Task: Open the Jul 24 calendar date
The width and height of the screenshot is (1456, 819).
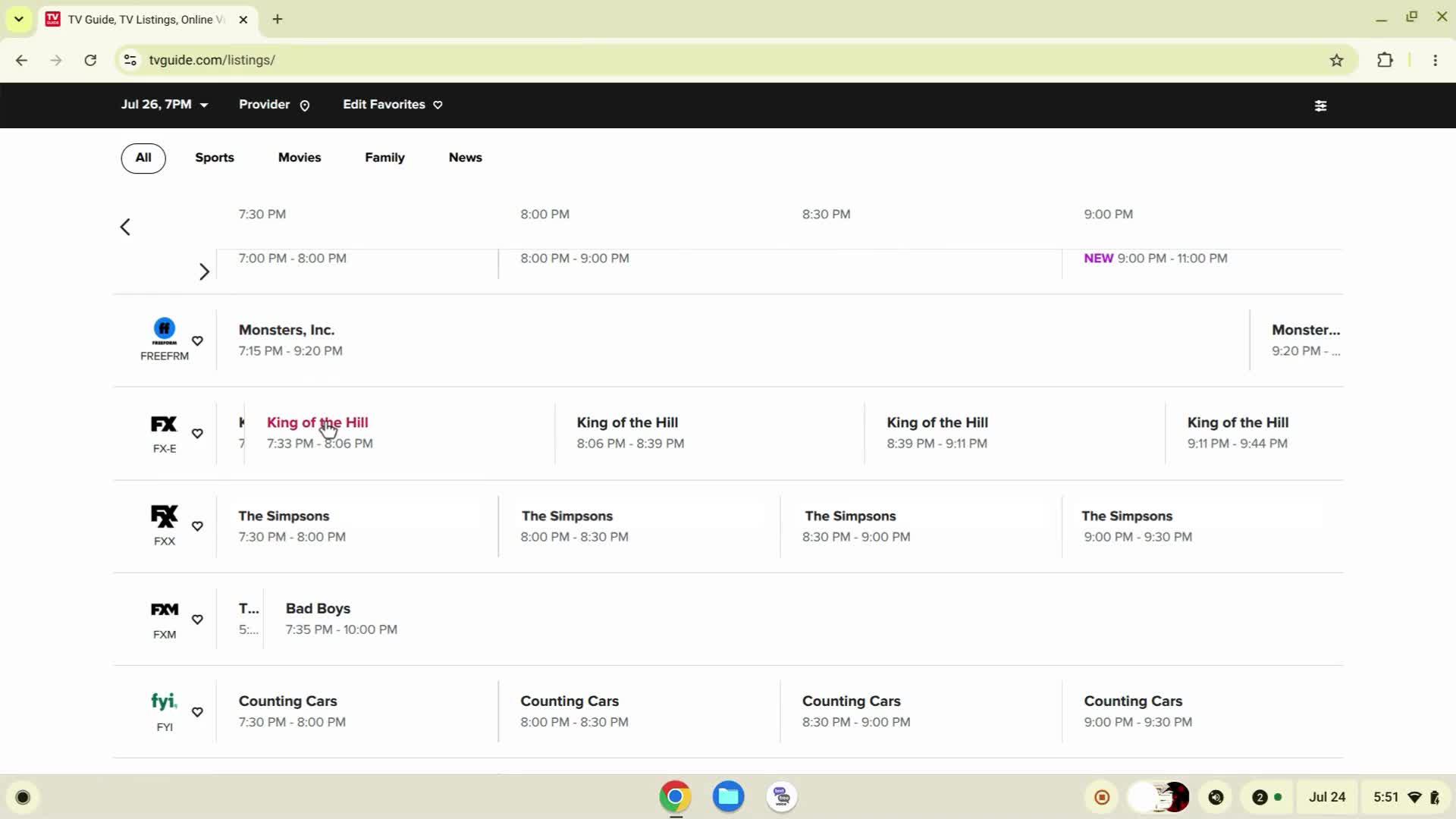Action: [1327, 797]
